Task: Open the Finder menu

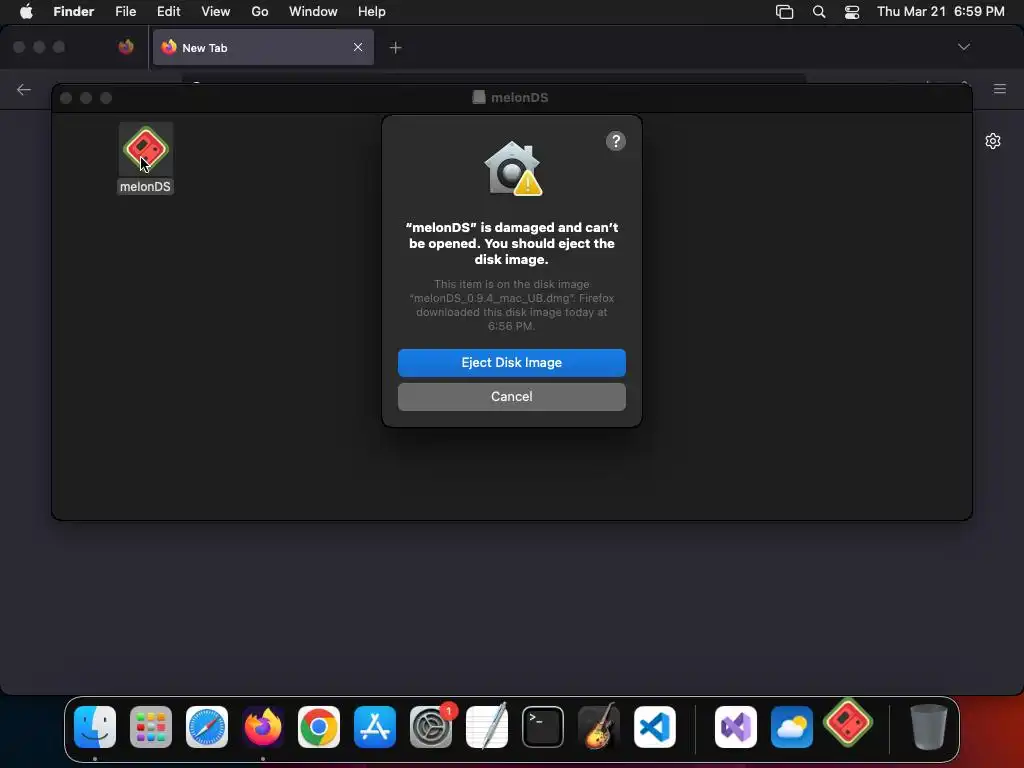Action: (x=74, y=11)
